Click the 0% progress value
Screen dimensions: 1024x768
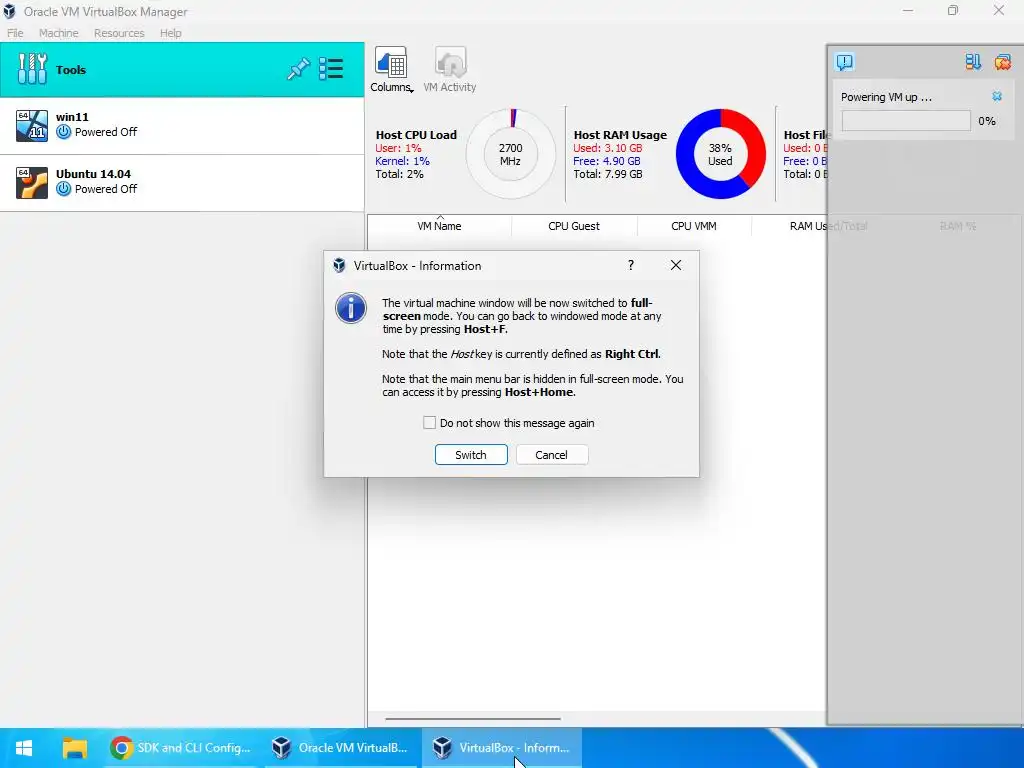point(987,121)
